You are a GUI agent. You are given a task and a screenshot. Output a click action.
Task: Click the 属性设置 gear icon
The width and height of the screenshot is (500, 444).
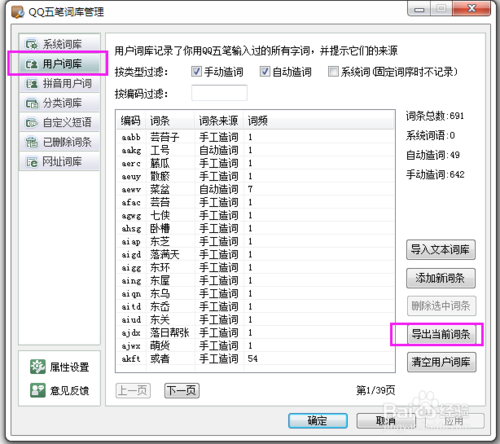coord(38,367)
